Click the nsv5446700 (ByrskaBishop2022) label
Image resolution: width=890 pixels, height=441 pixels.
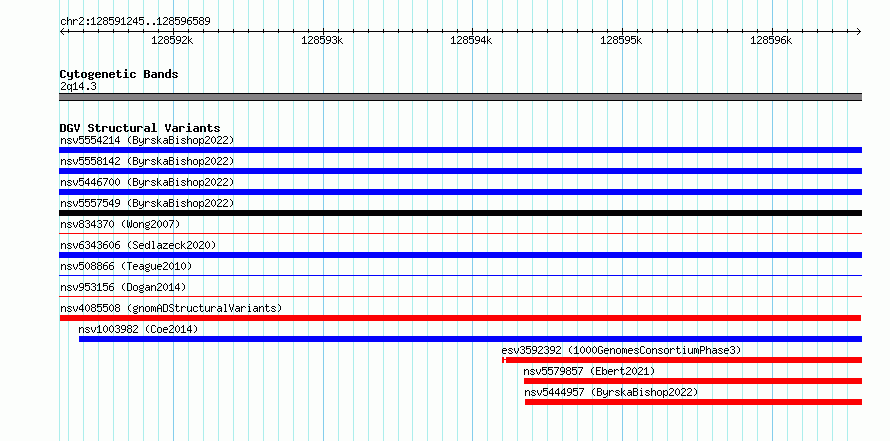pos(147,182)
